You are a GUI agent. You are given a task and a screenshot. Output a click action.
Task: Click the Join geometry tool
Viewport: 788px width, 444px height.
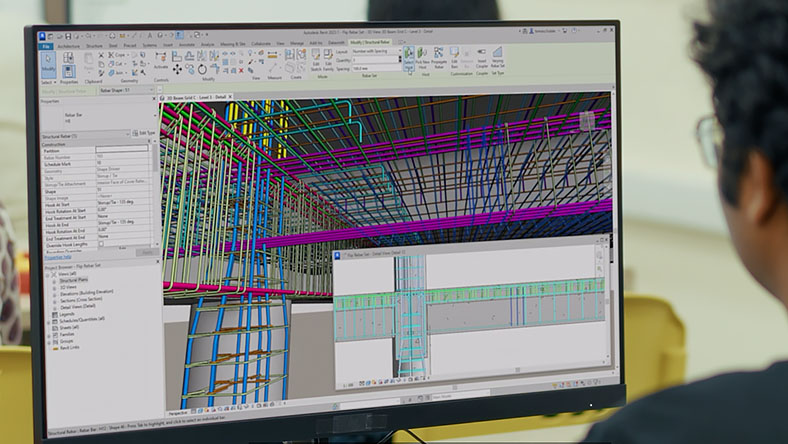pos(117,72)
